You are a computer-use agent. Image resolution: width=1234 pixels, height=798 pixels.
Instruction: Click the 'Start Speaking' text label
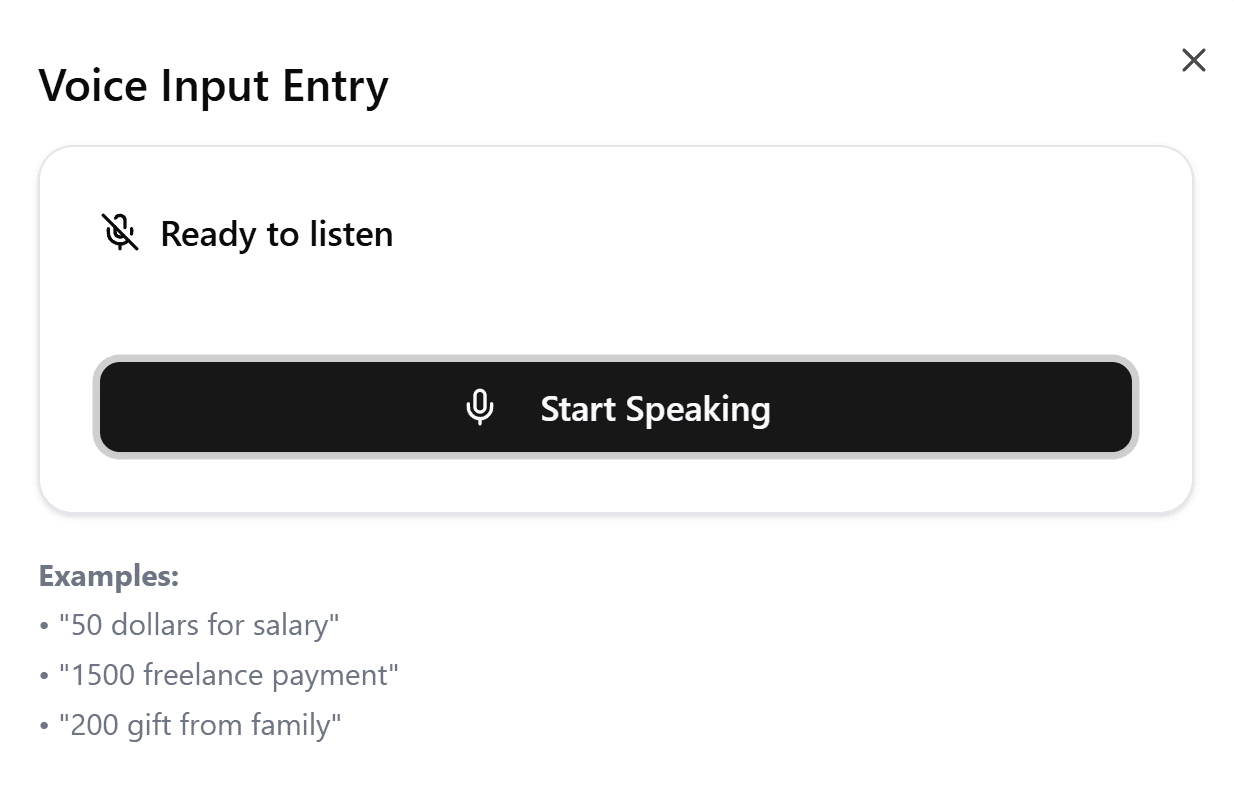click(655, 409)
